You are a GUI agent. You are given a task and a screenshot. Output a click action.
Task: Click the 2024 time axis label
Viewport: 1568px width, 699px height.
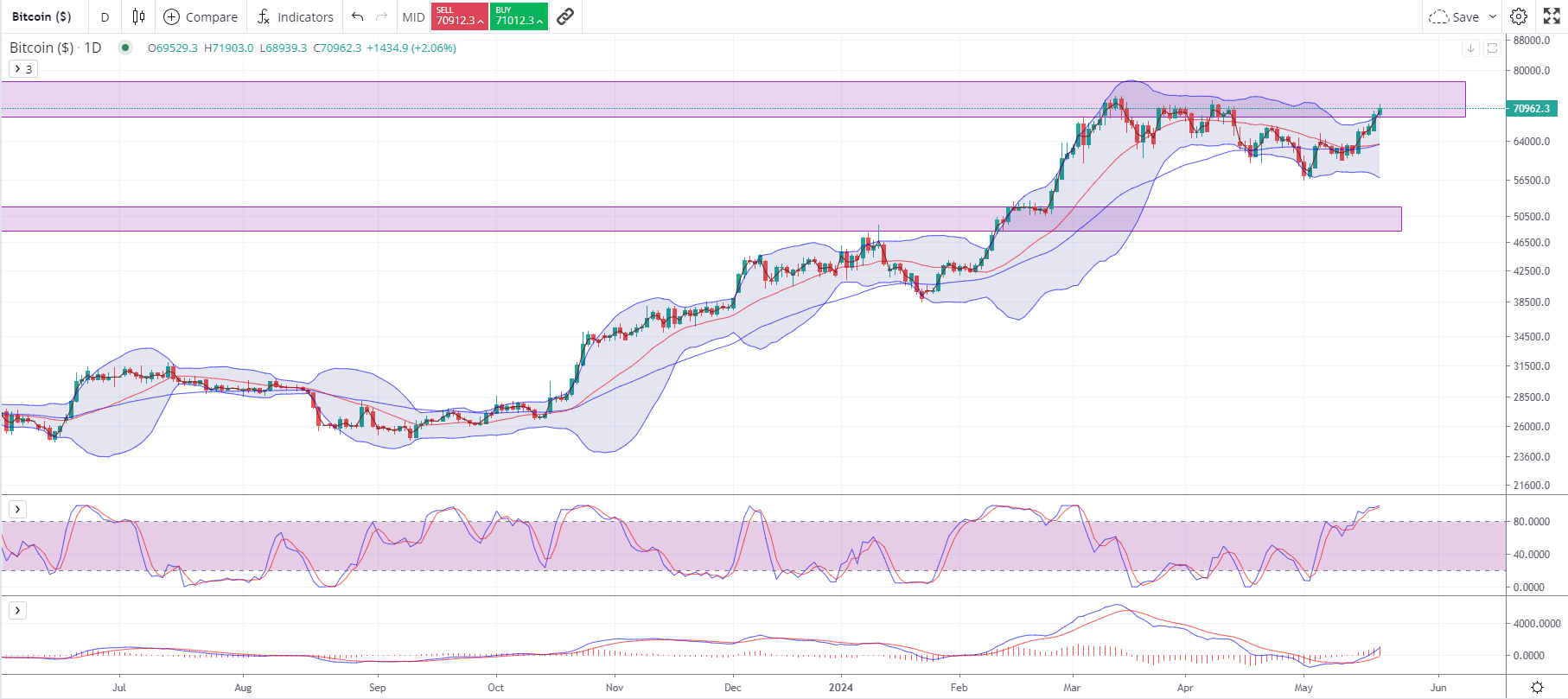coord(840,688)
